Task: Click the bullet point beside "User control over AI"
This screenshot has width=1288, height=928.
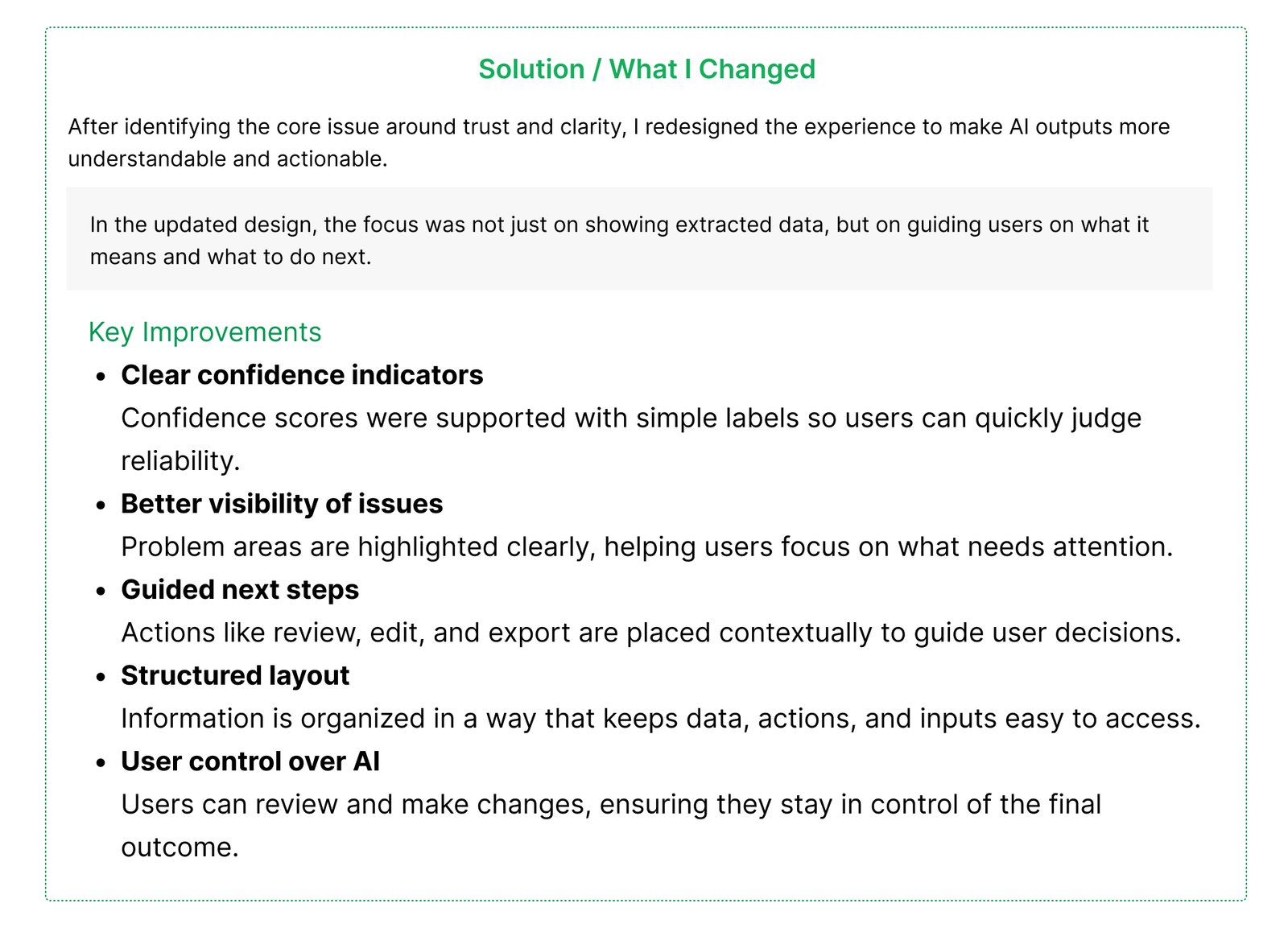Action: (x=101, y=762)
